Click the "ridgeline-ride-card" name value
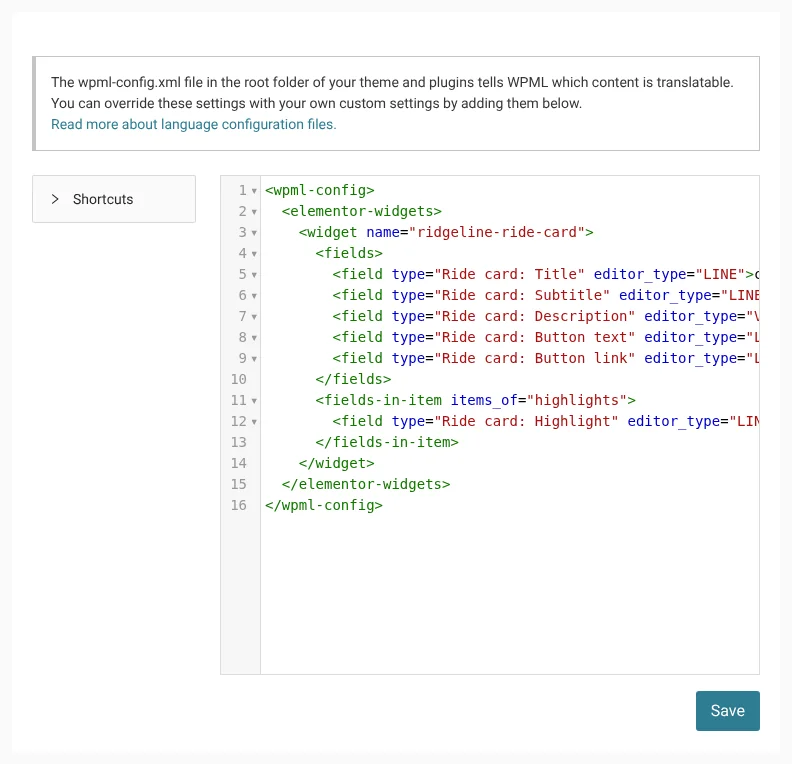The image size is (792, 764). [497, 232]
